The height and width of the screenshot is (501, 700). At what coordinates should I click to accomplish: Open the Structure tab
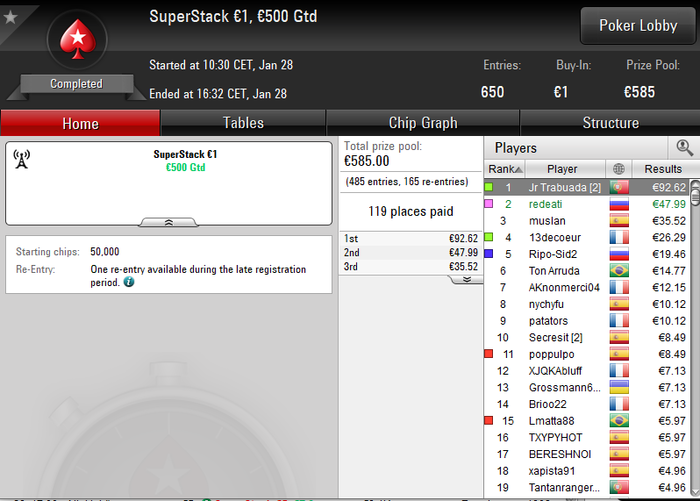tap(610, 123)
